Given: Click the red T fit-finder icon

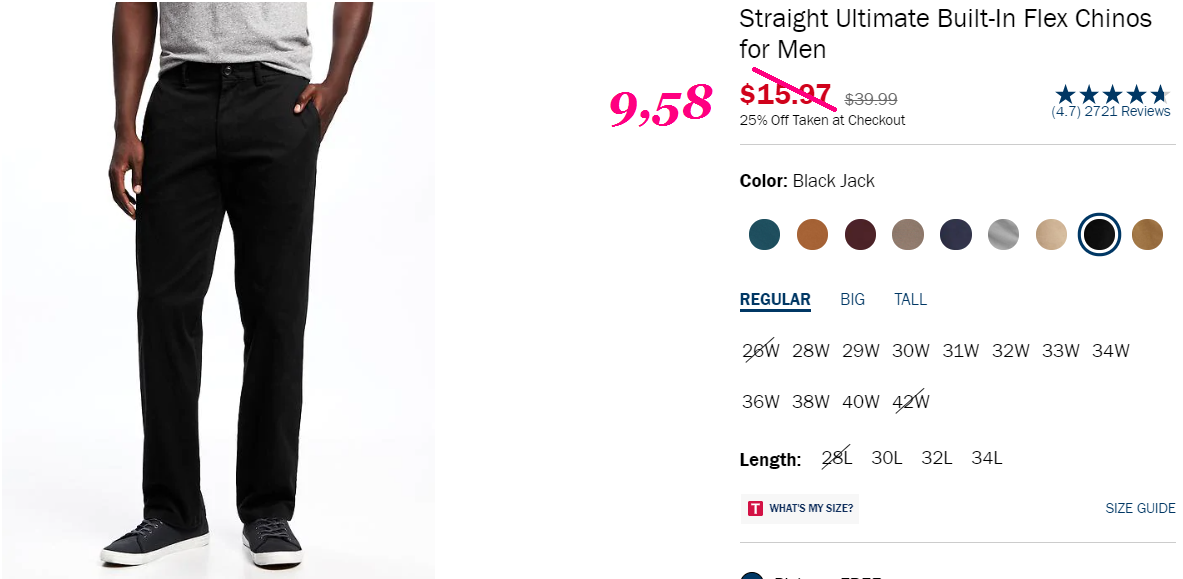Looking at the screenshot, I should point(755,508).
